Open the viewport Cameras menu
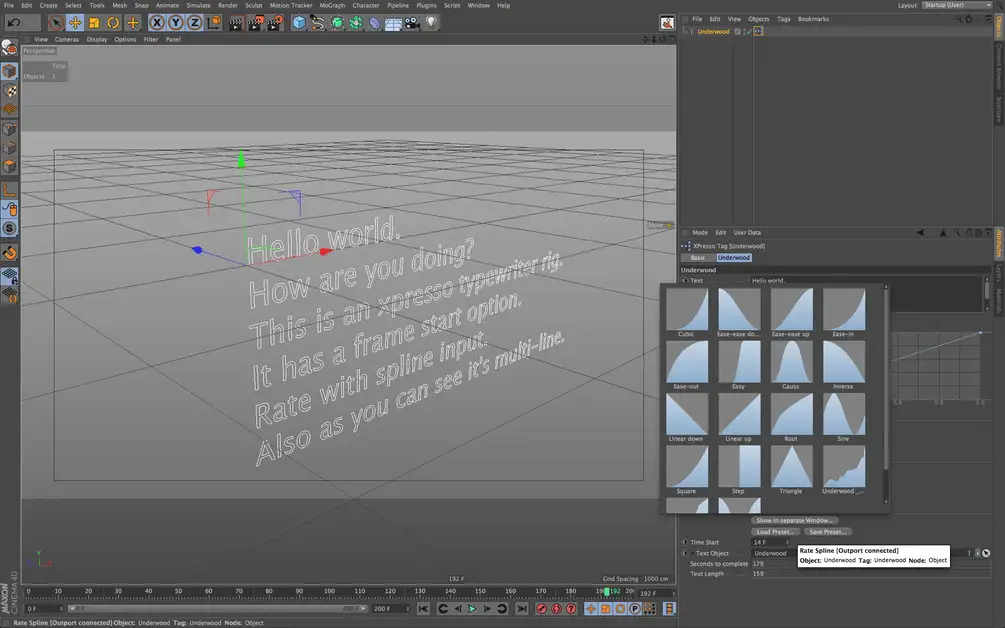This screenshot has height=628, width=1005. pos(67,40)
